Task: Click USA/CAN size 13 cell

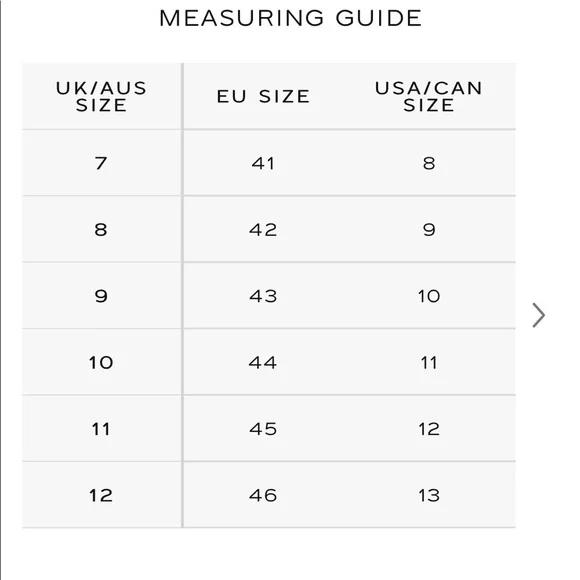Action: (429, 495)
